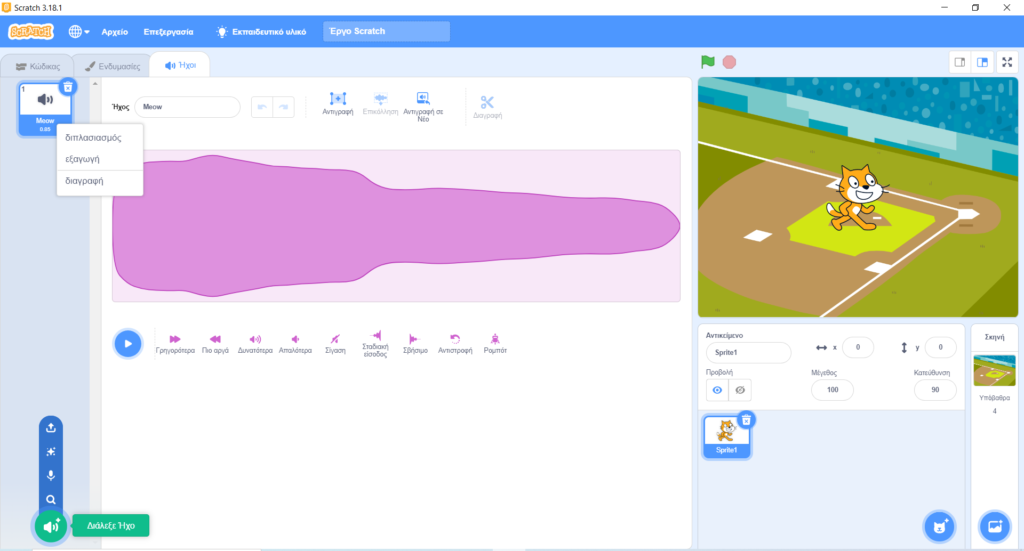Screen dimensions: 1024x551
Task: Click the cat sprite on stage
Action: click(859, 197)
